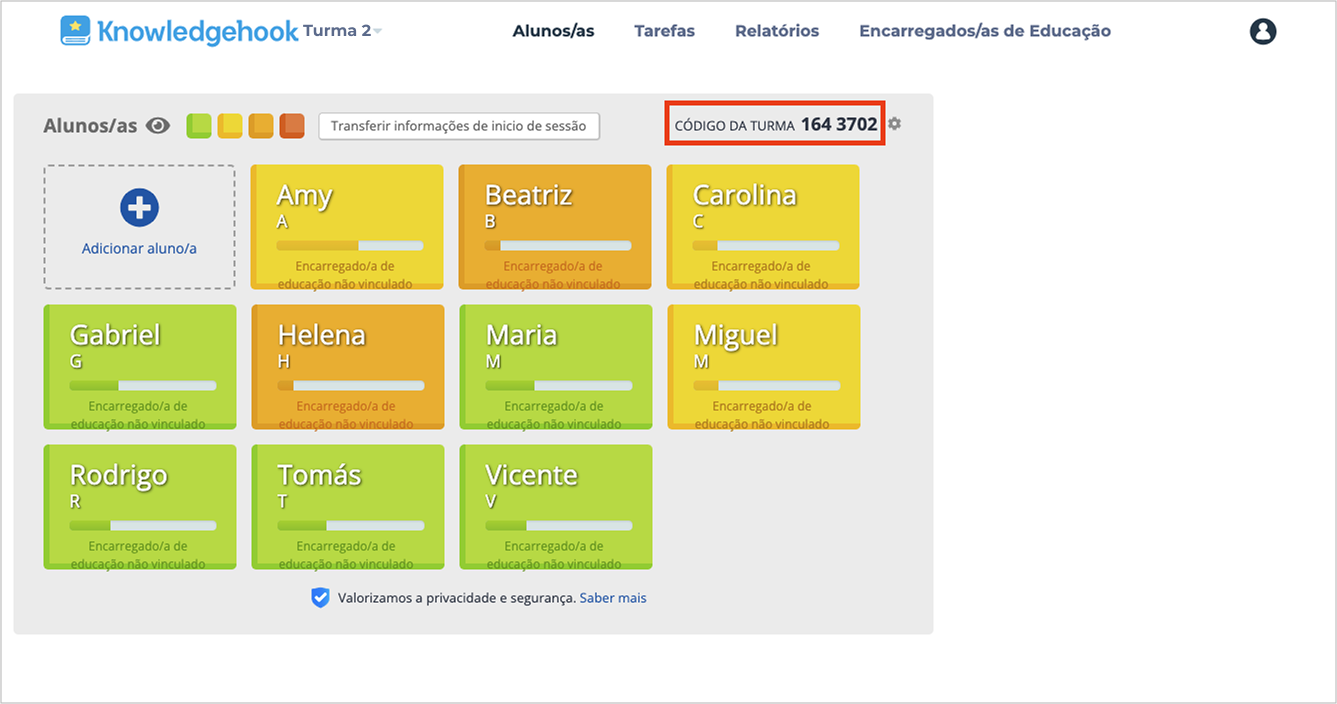The height and width of the screenshot is (704, 1337).
Task: Click the privacy shield icon
Action: [320, 598]
